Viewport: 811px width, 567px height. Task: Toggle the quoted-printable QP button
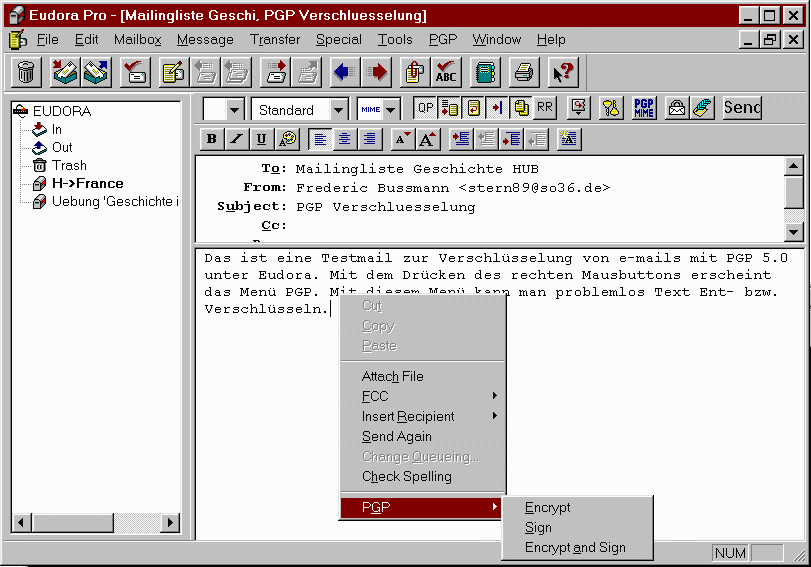[426, 108]
